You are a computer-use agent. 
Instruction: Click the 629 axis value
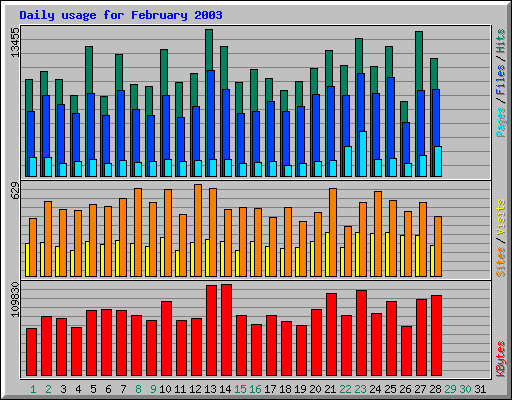15,191
